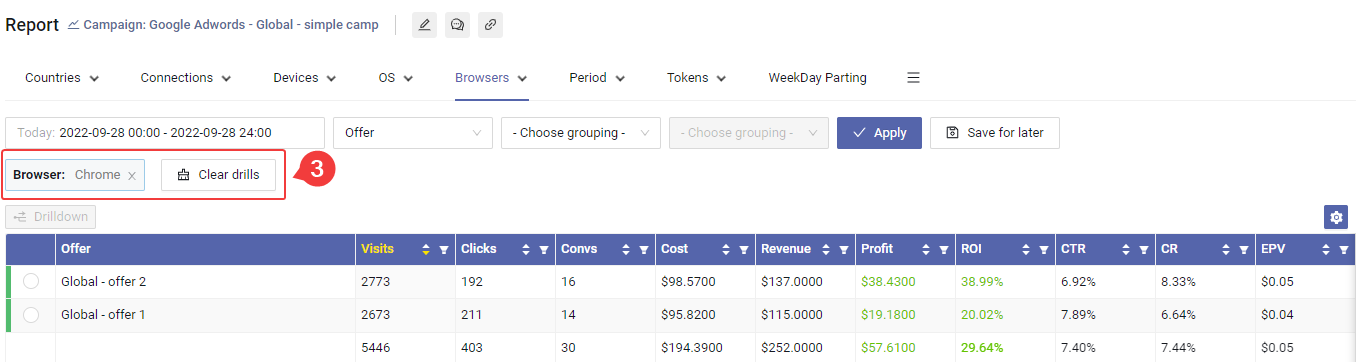The width and height of the screenshot is (1360, 362).
Task: Click the Global - offer 2 name
Action: coord(103,282)
